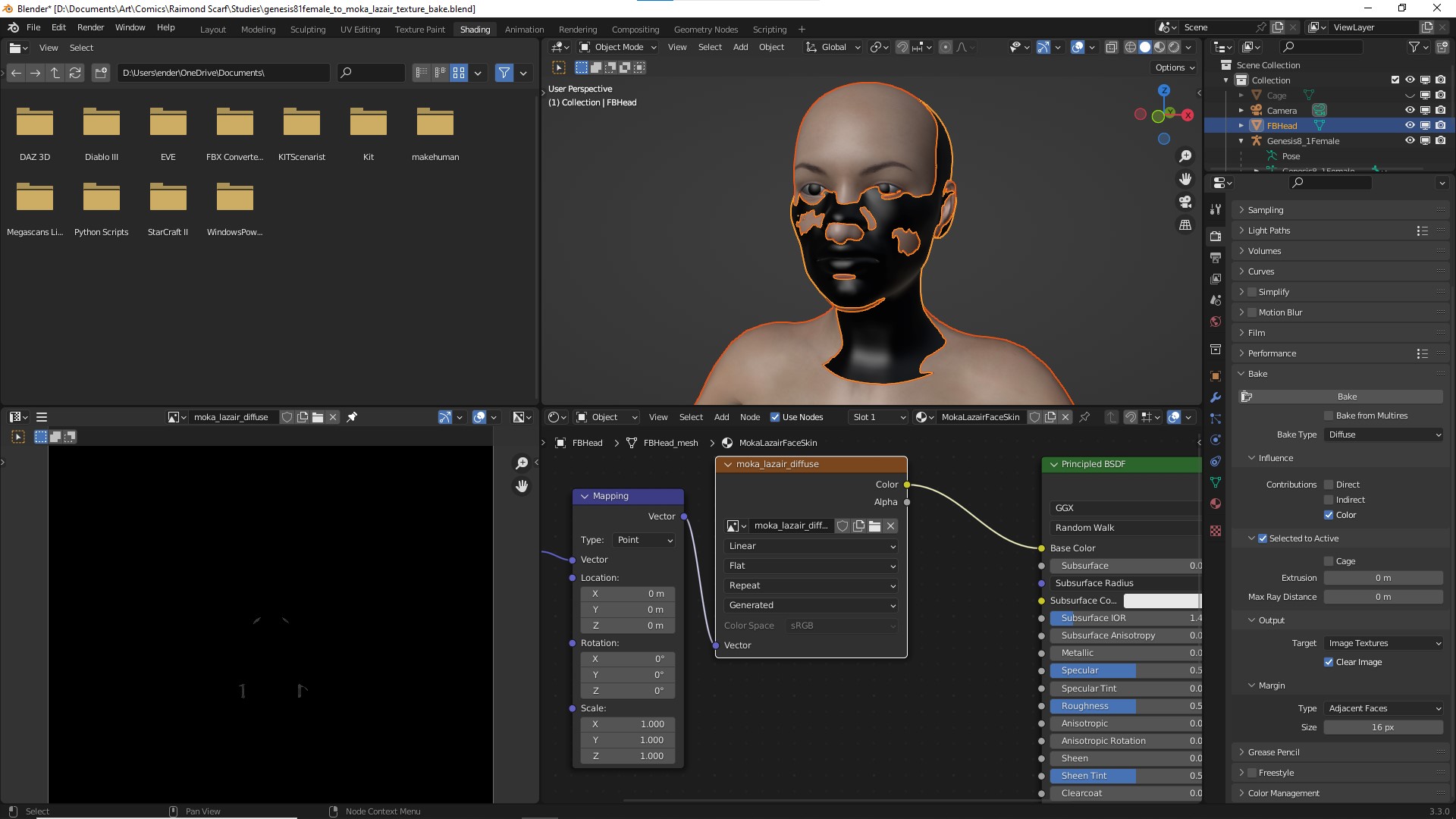
Task: Hide the Camera in the outliner
Action: [x=1409, y=110]
